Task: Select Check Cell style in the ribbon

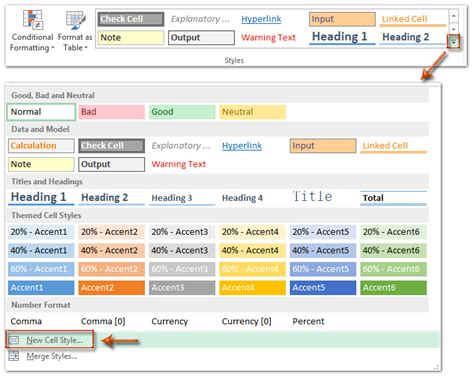Action: point(131,19)
